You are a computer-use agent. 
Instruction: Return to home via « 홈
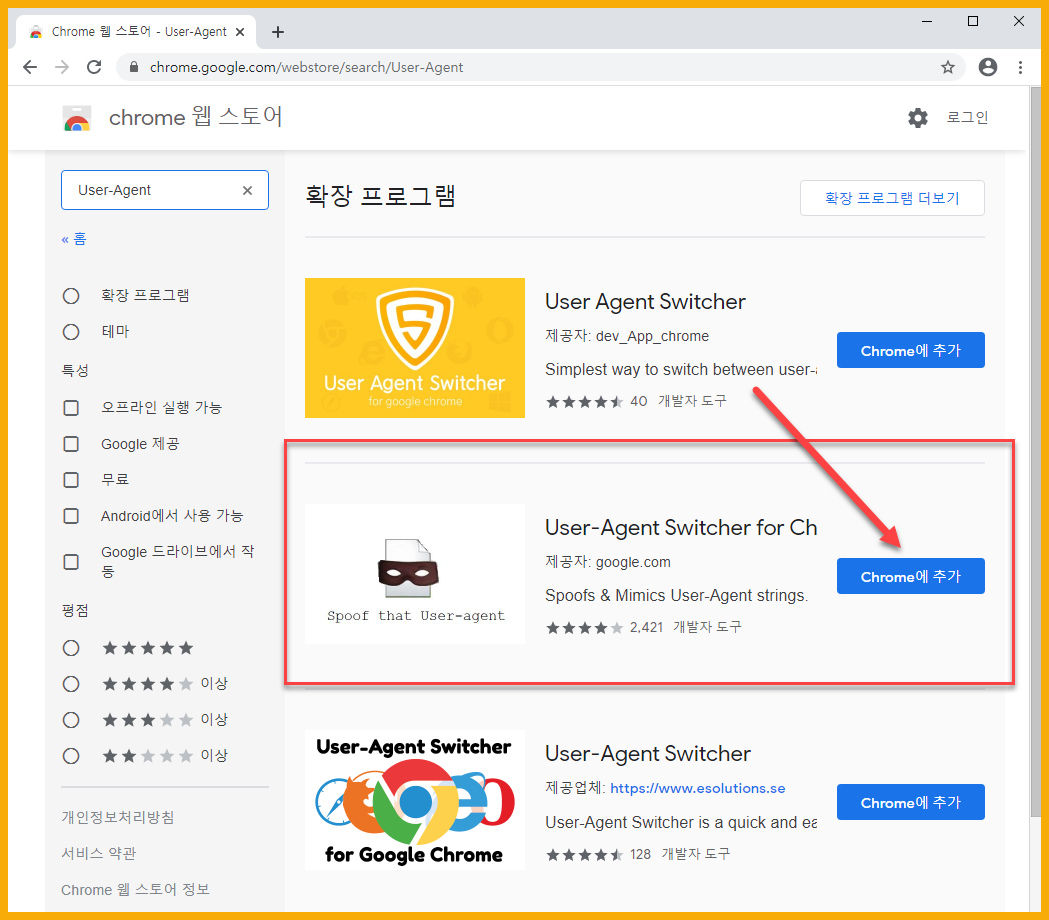click(x=74, y=239)
